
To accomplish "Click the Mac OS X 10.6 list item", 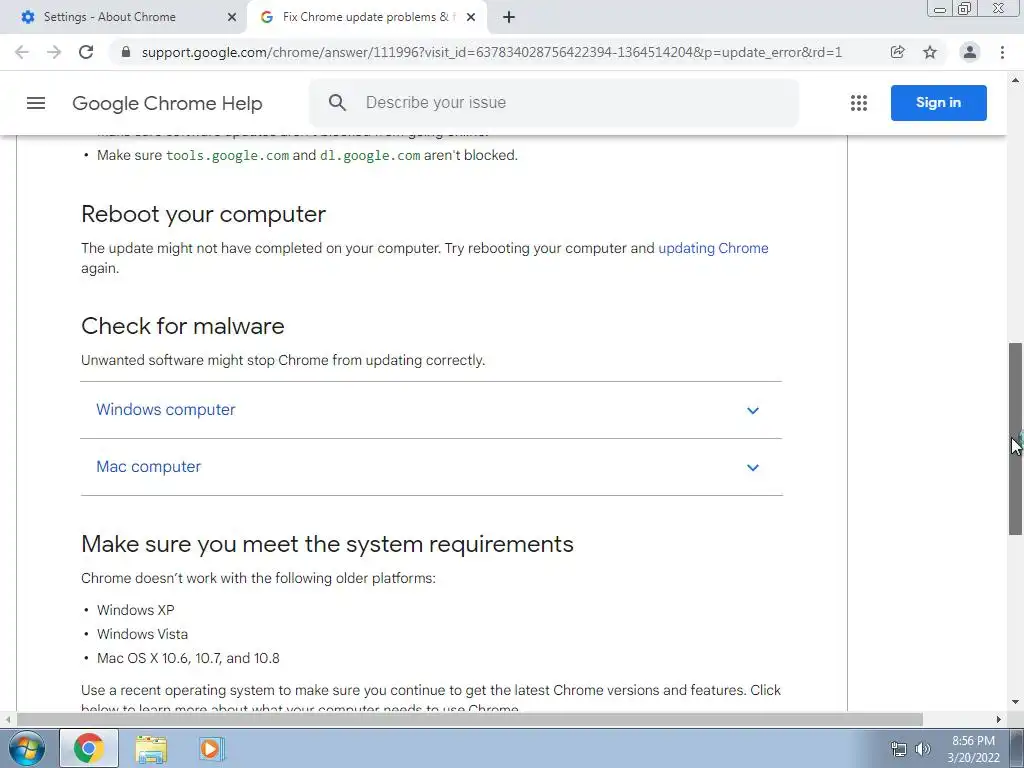I will click(188, 658).
